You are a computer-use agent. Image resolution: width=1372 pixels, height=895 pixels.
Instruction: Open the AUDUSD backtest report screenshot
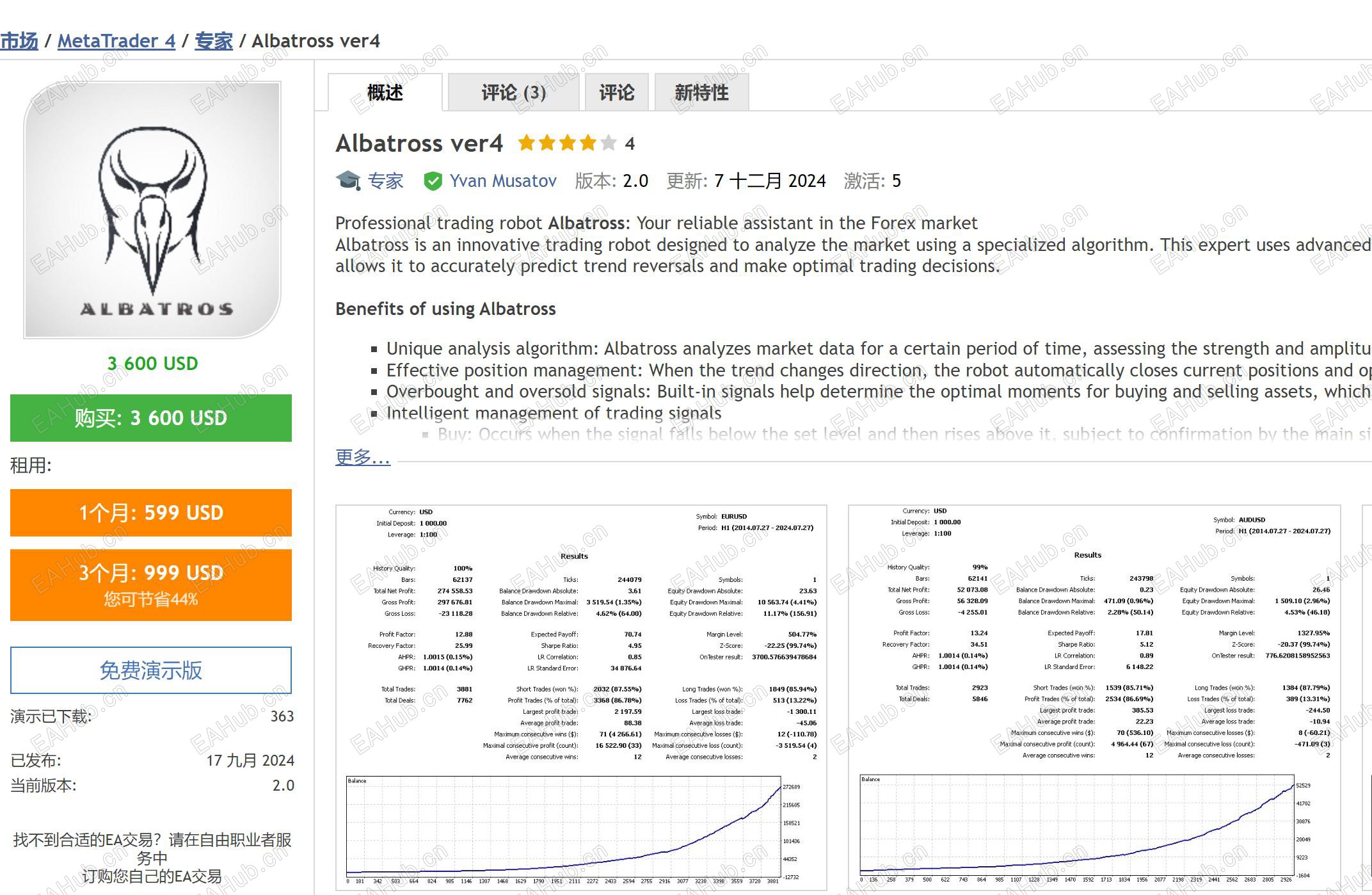pyautogui.click(x=1094, y=697)
